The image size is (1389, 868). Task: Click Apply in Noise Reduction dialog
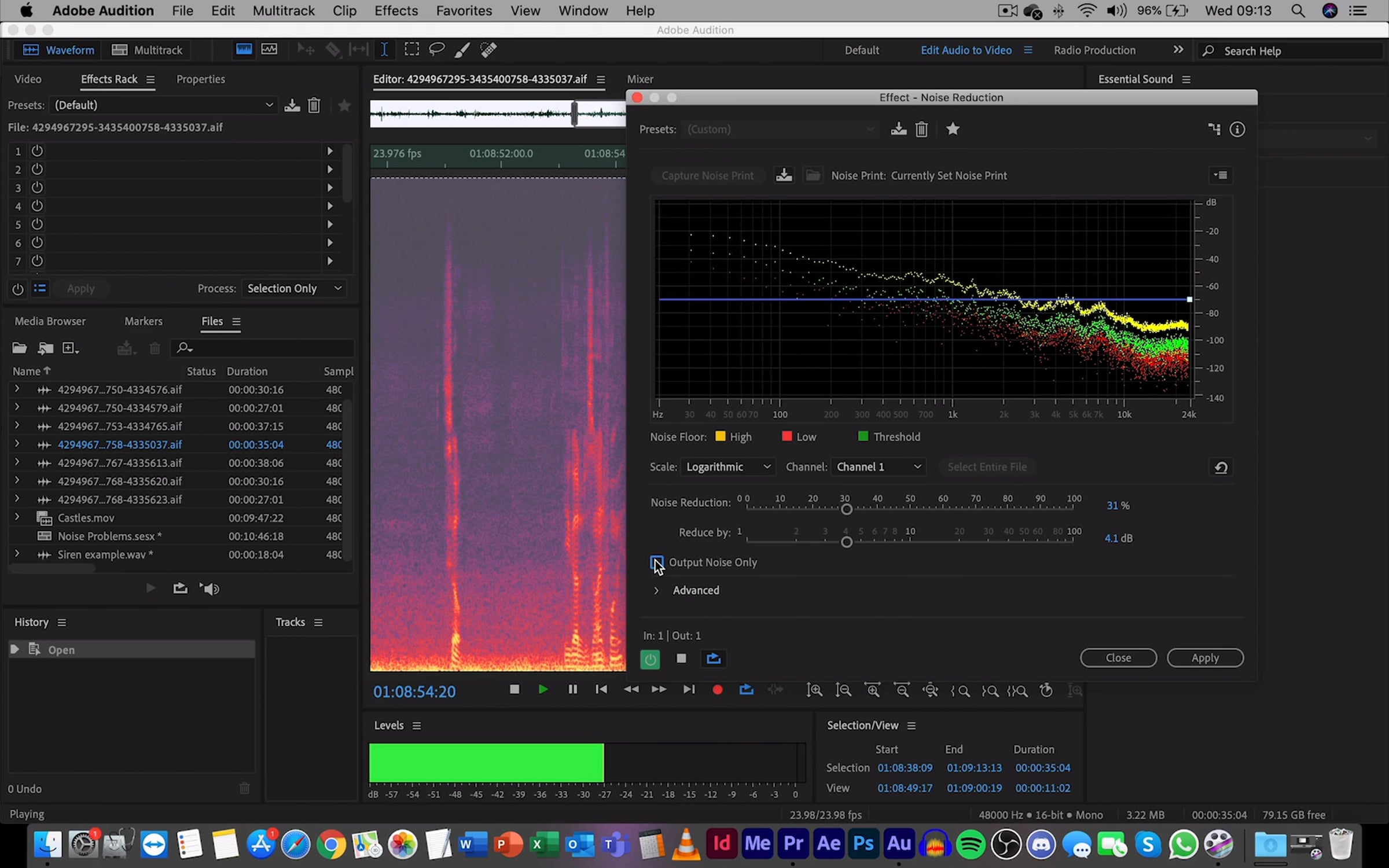point(1204,658)
